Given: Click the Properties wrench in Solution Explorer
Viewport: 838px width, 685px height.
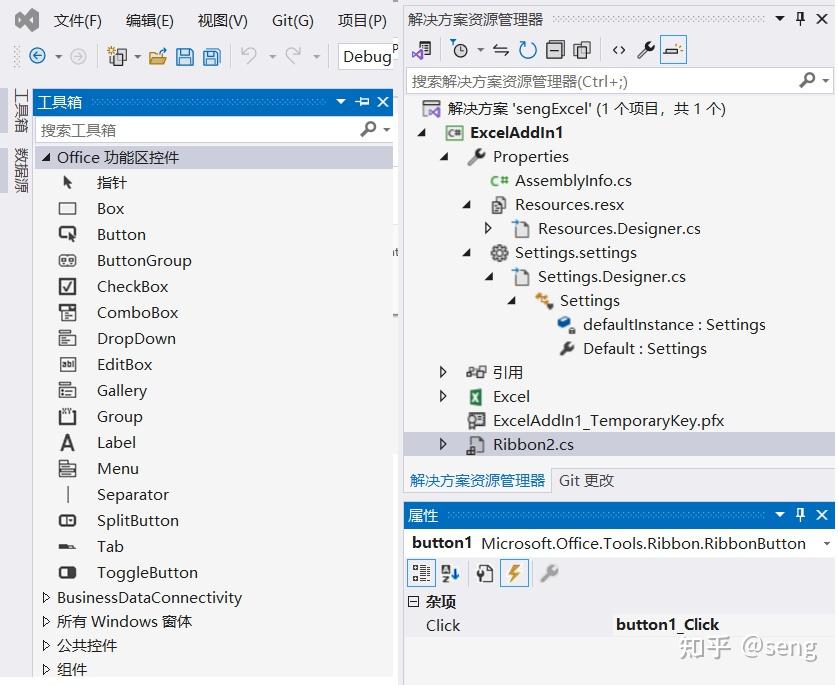Looking at the screenshot, I should [x=645, y=49].
